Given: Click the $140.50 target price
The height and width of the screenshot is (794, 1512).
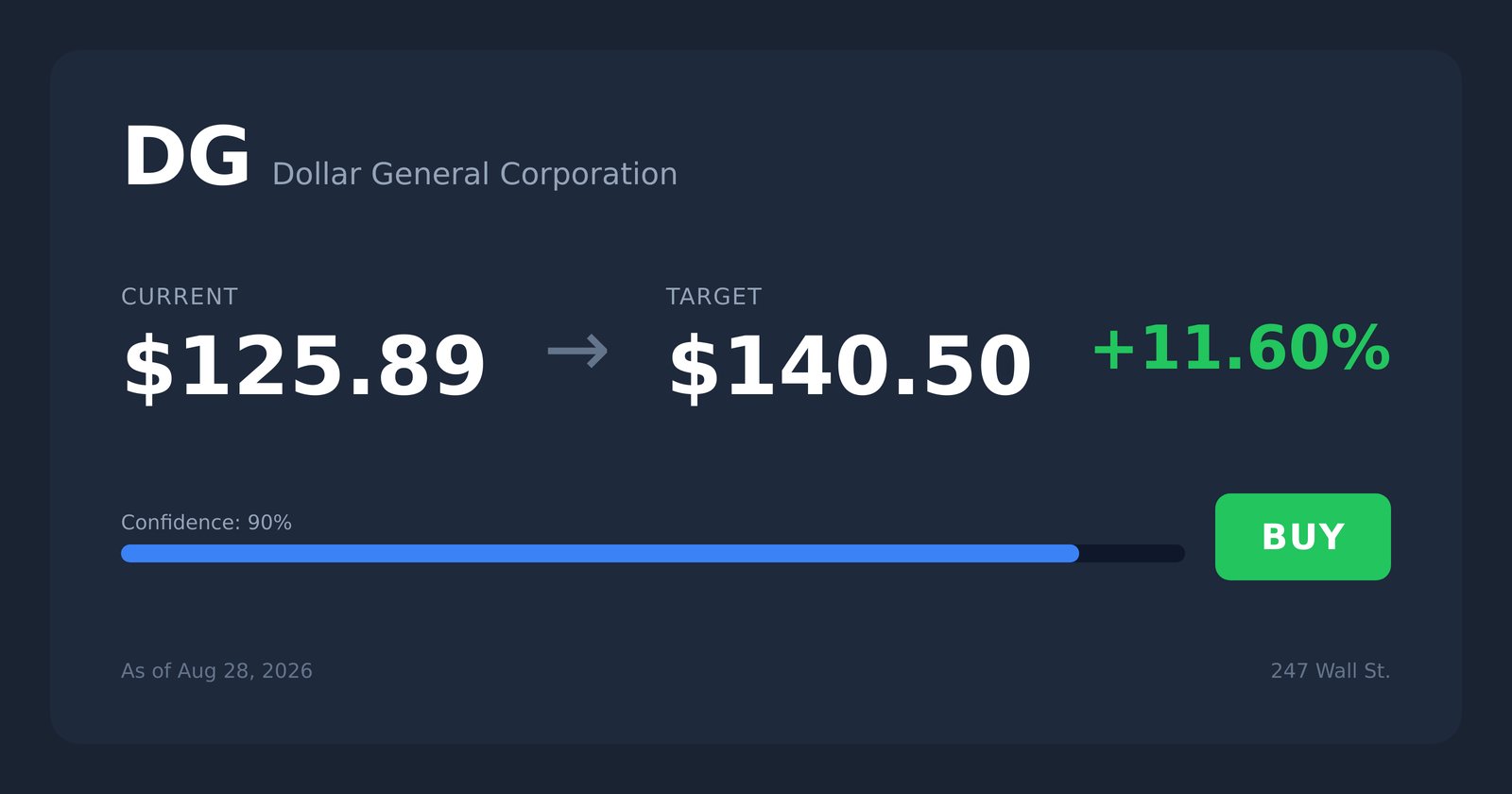Looking at the screenshot, I should [x=849, y=368].
